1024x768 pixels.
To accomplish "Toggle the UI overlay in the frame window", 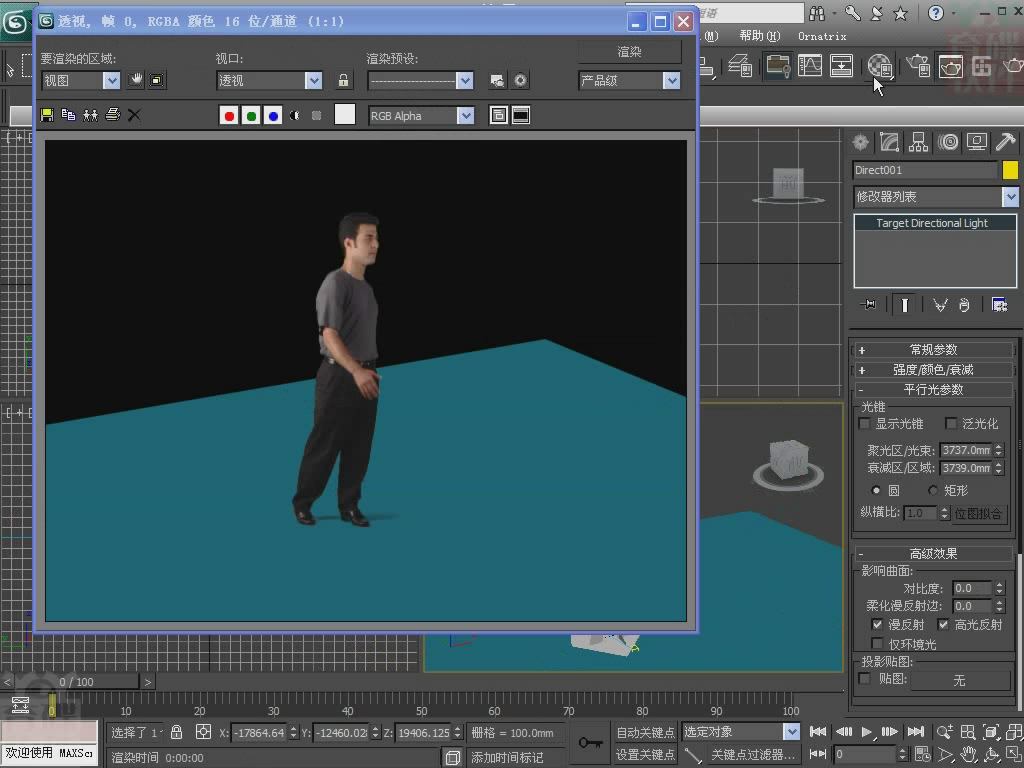I will point(498,116).
